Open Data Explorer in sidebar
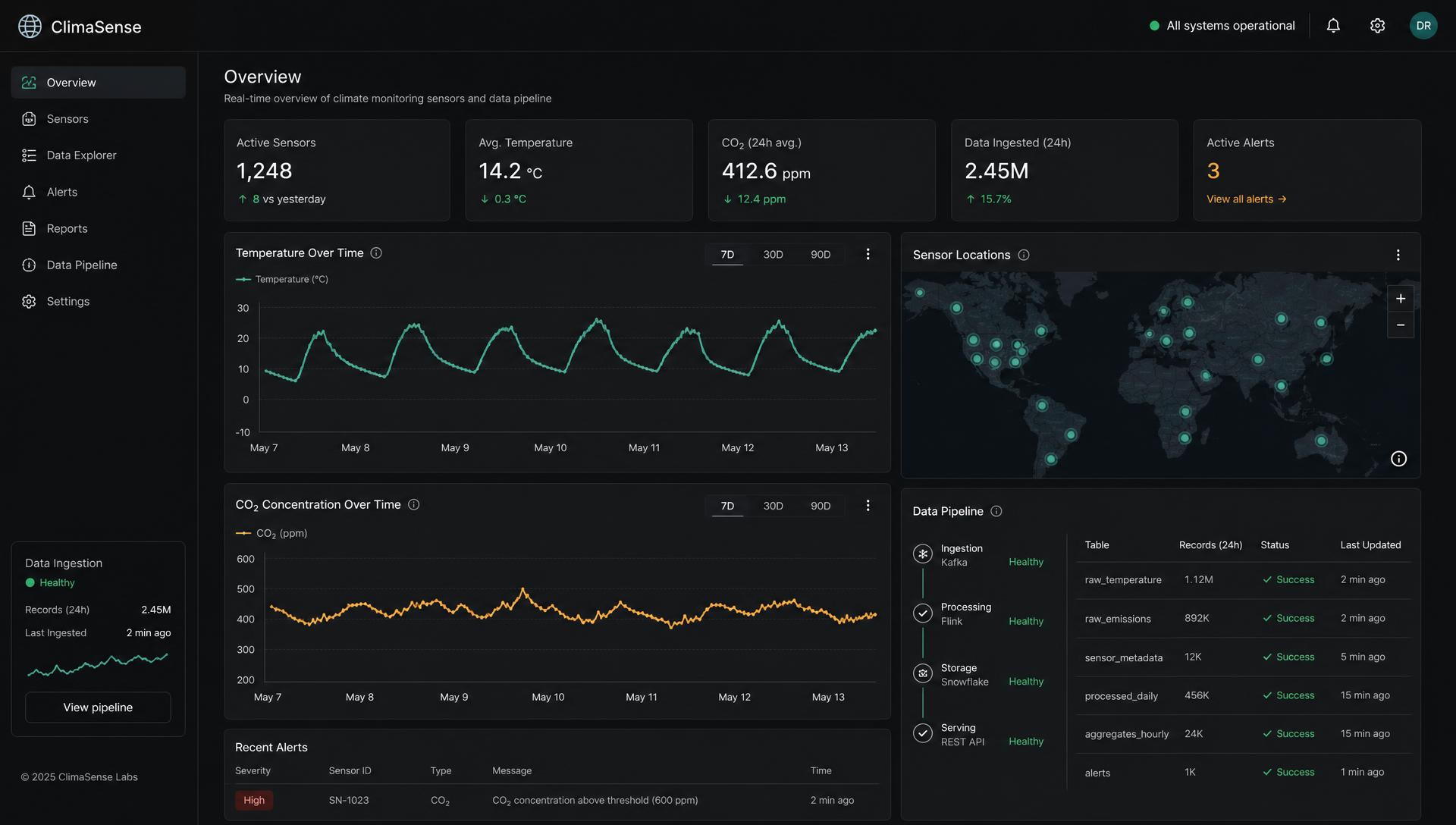Viewport: 1456px width, 825px height. [98, 155]
